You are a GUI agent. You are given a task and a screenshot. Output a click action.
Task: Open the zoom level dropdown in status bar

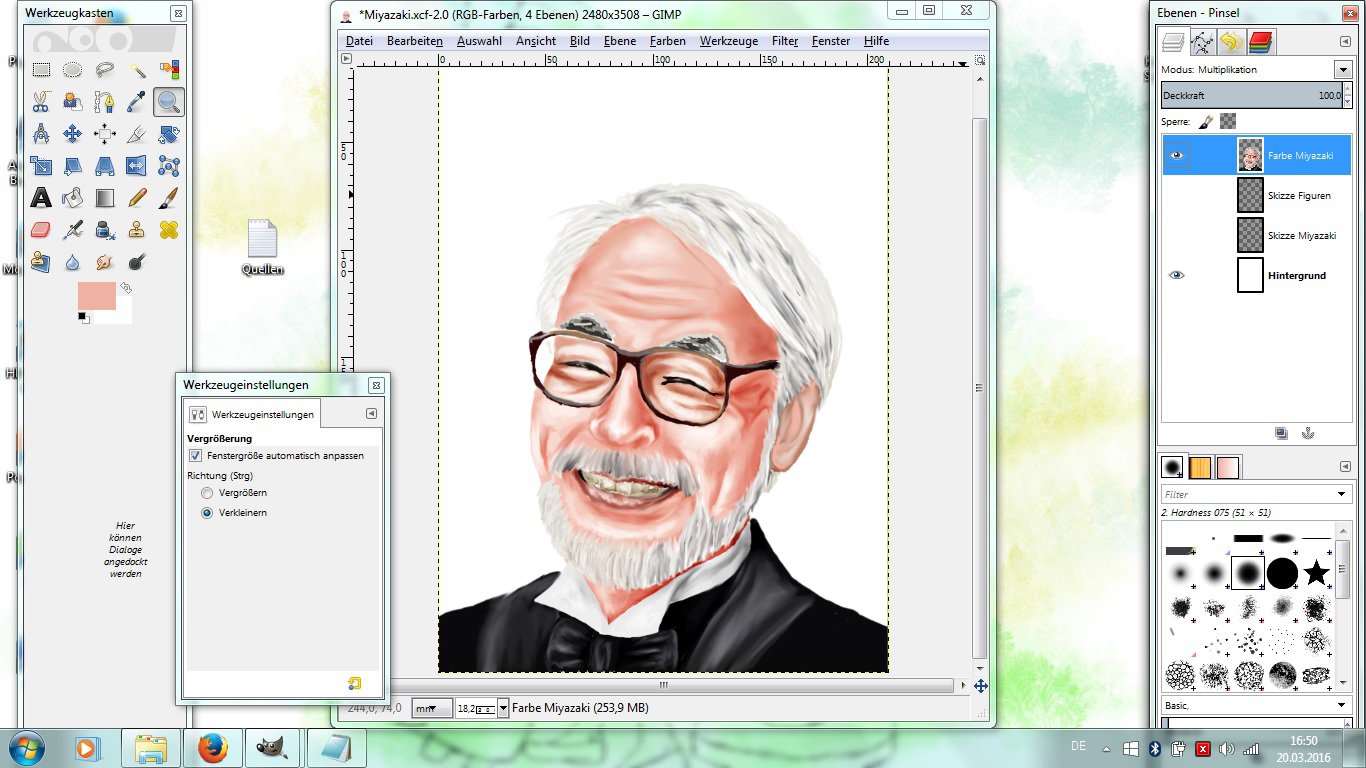(x=503, y=708)
